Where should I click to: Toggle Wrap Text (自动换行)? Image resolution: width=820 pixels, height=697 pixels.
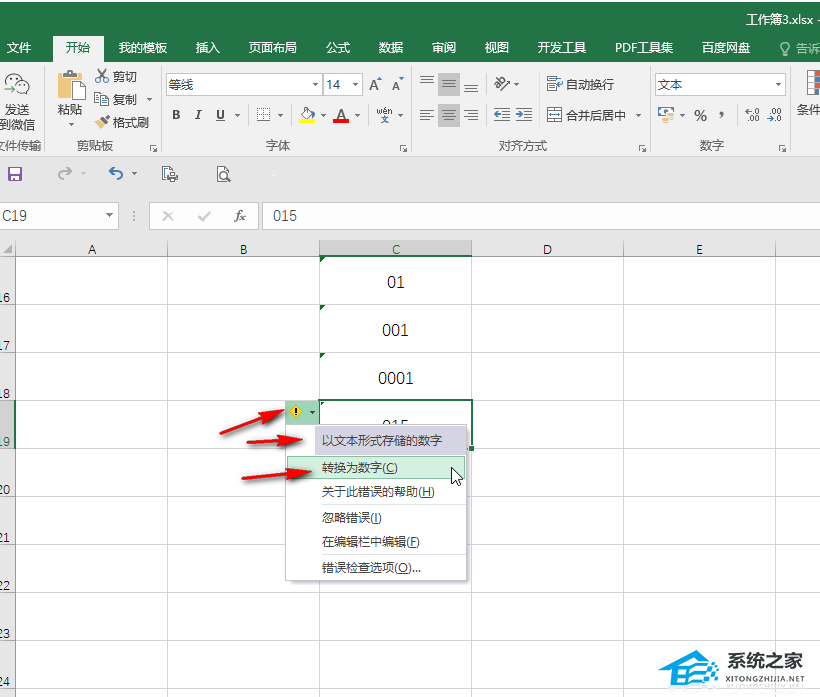[x=581, y=85]
